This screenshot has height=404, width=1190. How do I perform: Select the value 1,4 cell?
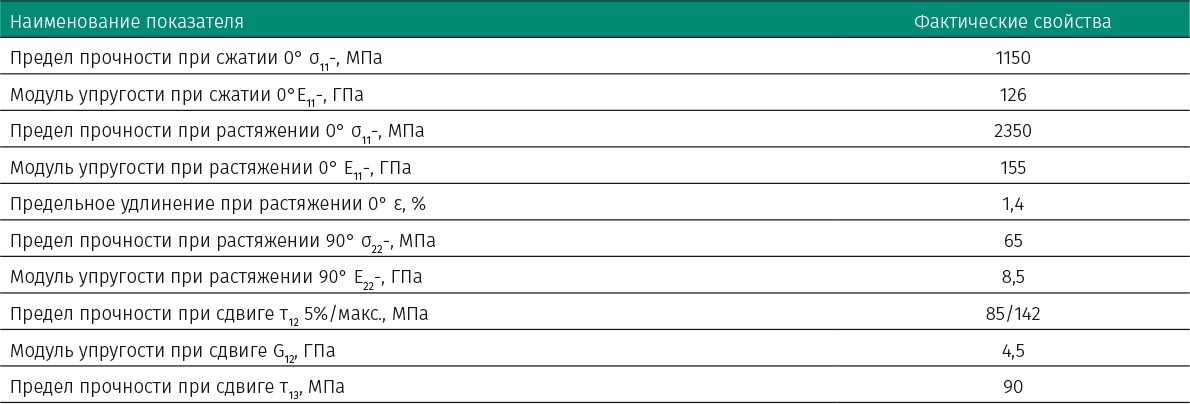[x=1012, y=204]
